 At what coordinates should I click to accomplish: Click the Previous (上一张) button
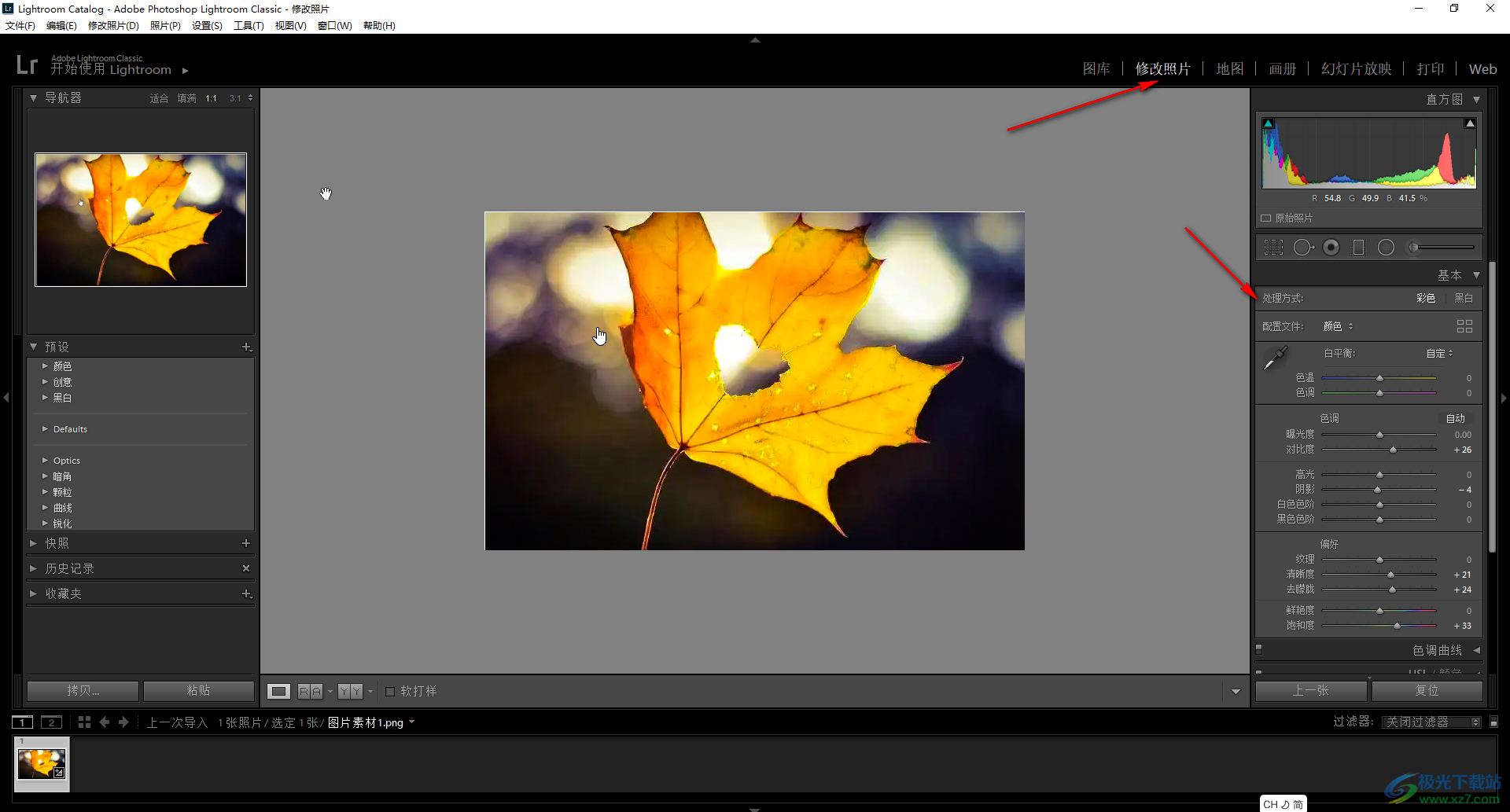coord(1311,691)
